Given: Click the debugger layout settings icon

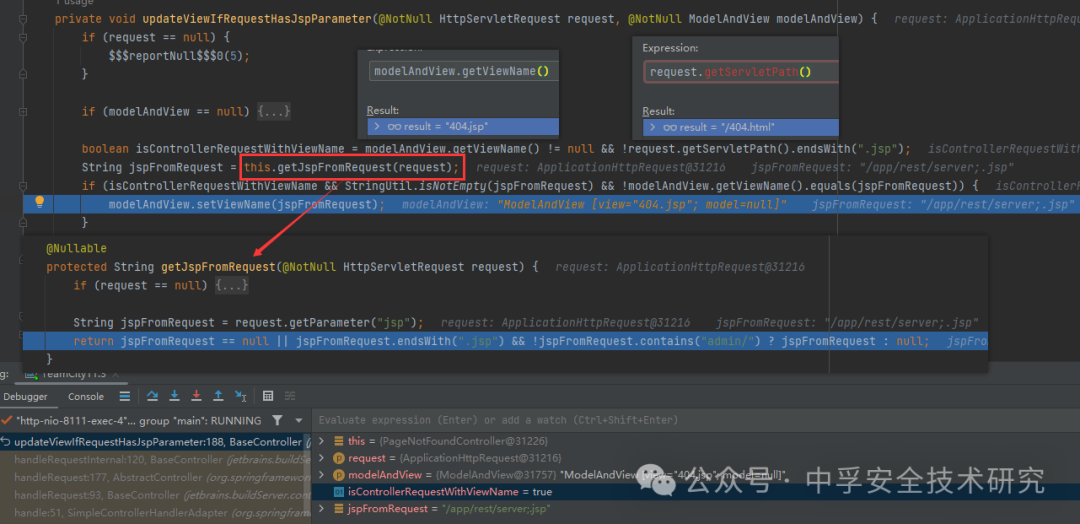Looking at the screenshot, I should point(125,396).
